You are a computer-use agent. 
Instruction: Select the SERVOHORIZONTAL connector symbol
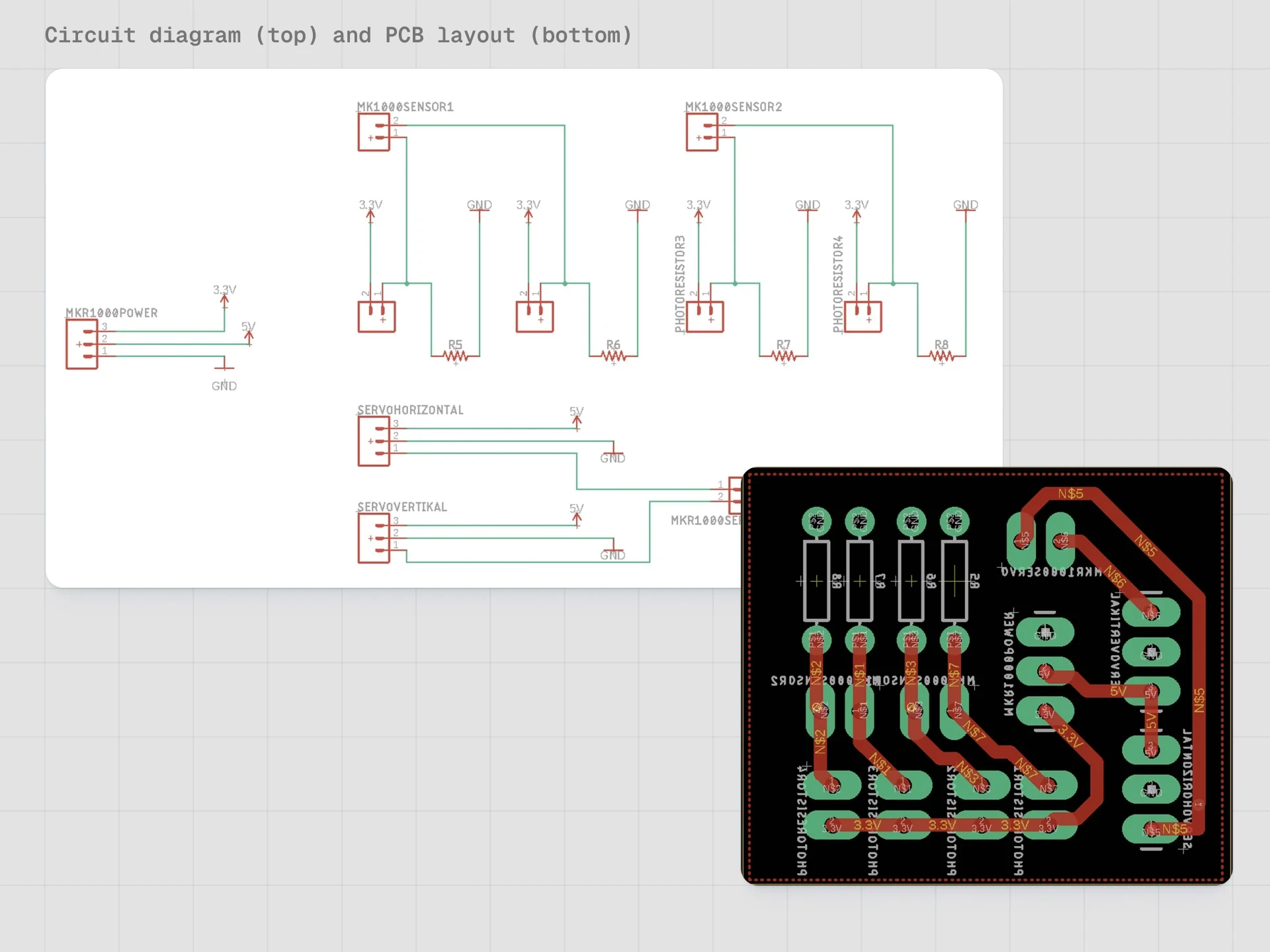tap(374, 442)
